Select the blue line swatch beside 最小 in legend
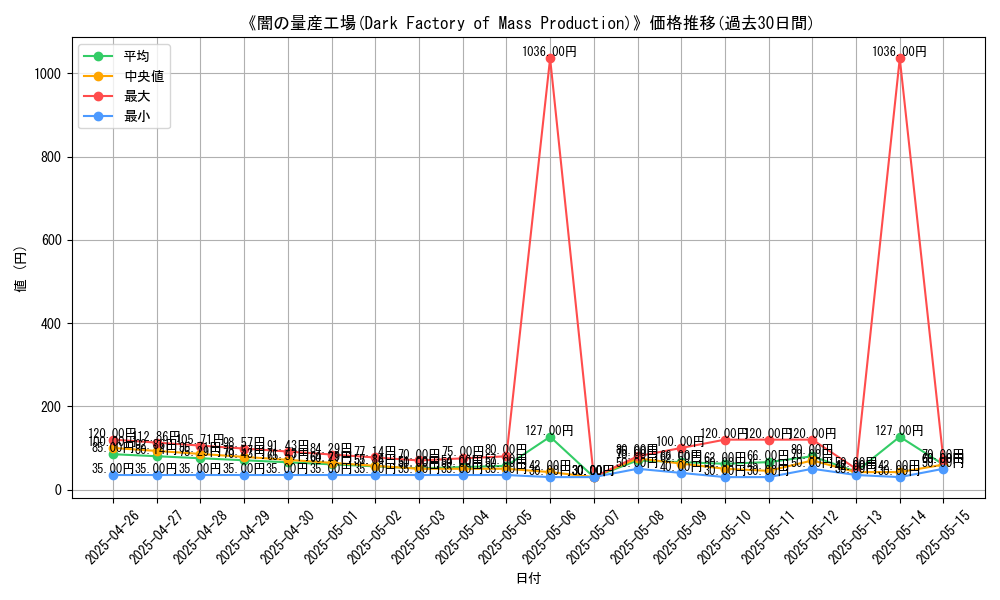 [x=98, y=117]
